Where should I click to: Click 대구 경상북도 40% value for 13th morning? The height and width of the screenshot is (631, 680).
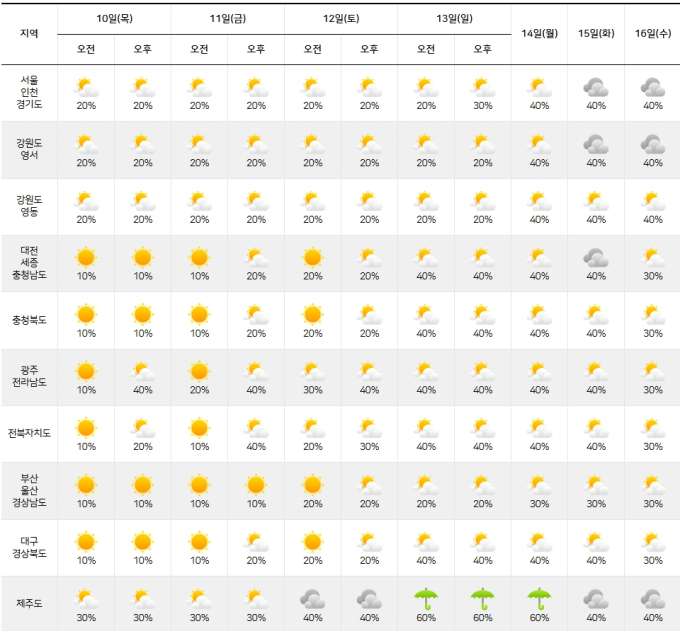tap(426, 560)
